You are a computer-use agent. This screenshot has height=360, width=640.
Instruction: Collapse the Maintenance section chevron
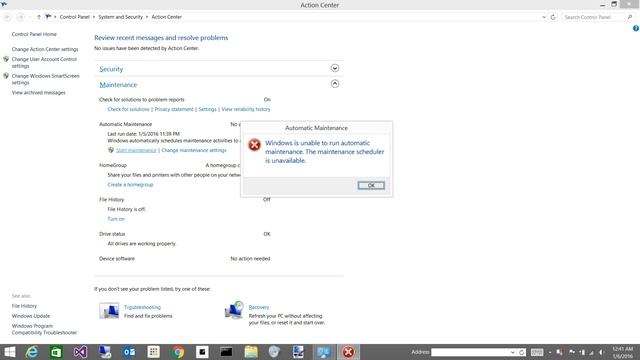[x=335, y=84]
